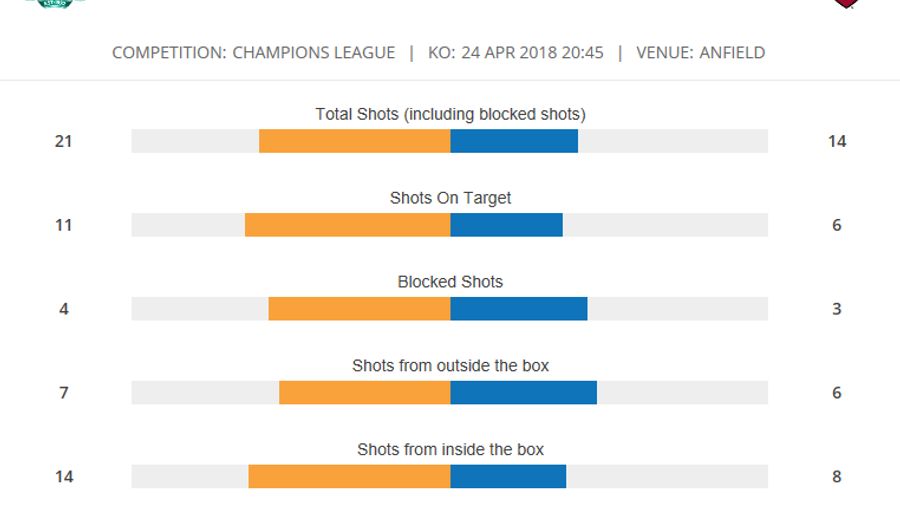Select the Blocked Shots label
This screenshot has width=900, height=506.
(450, 282)
